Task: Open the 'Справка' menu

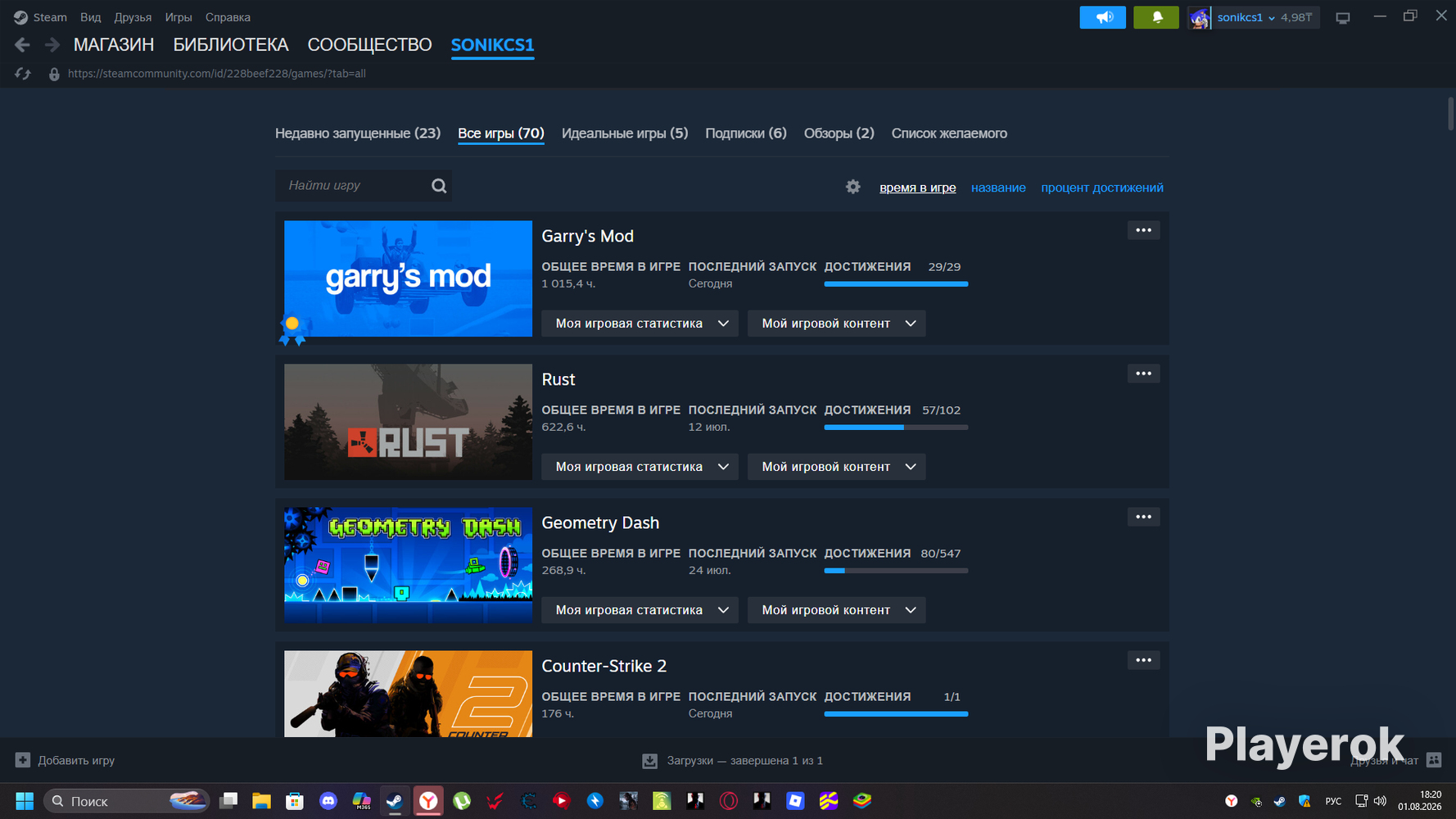Action: coord(228,17)
